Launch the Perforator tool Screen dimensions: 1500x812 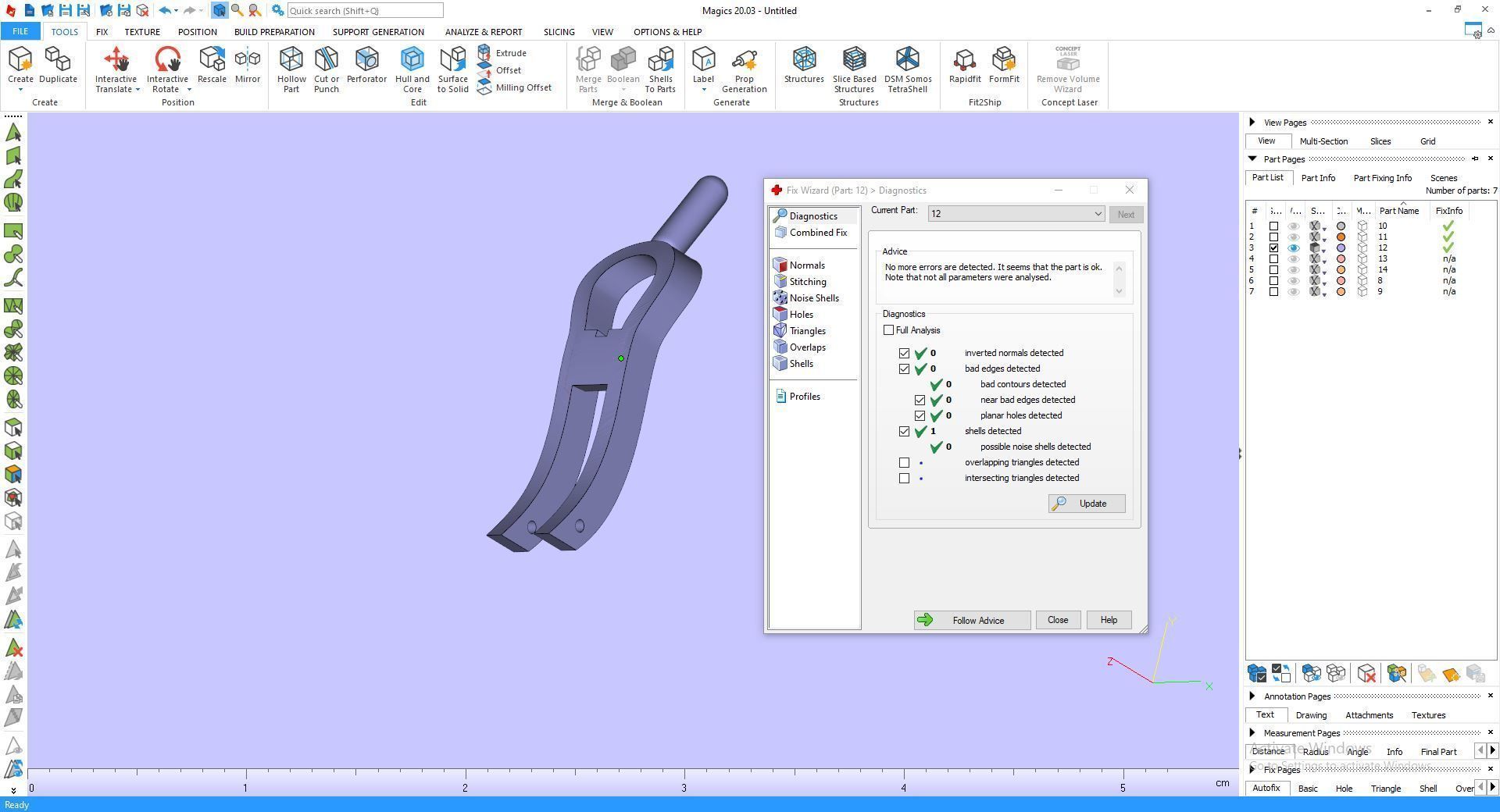point(366,66)
